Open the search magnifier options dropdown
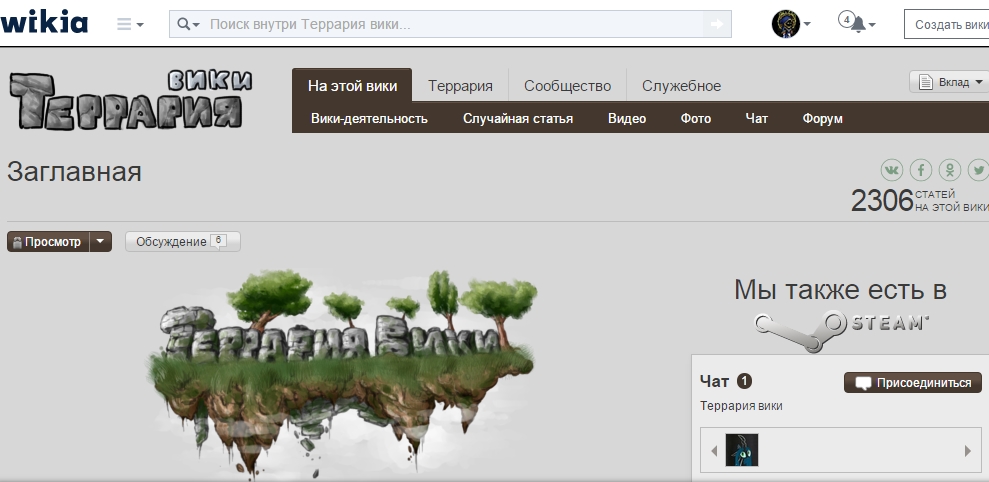989x482 pixels. click(188, 24)
